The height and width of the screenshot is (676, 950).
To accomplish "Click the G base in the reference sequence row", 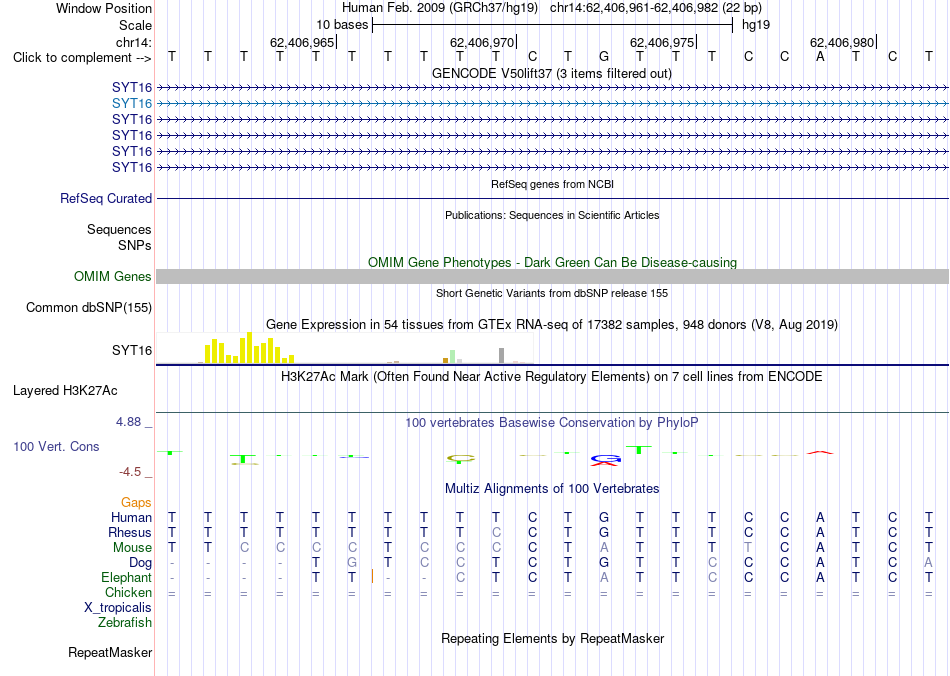I will 604,57.
